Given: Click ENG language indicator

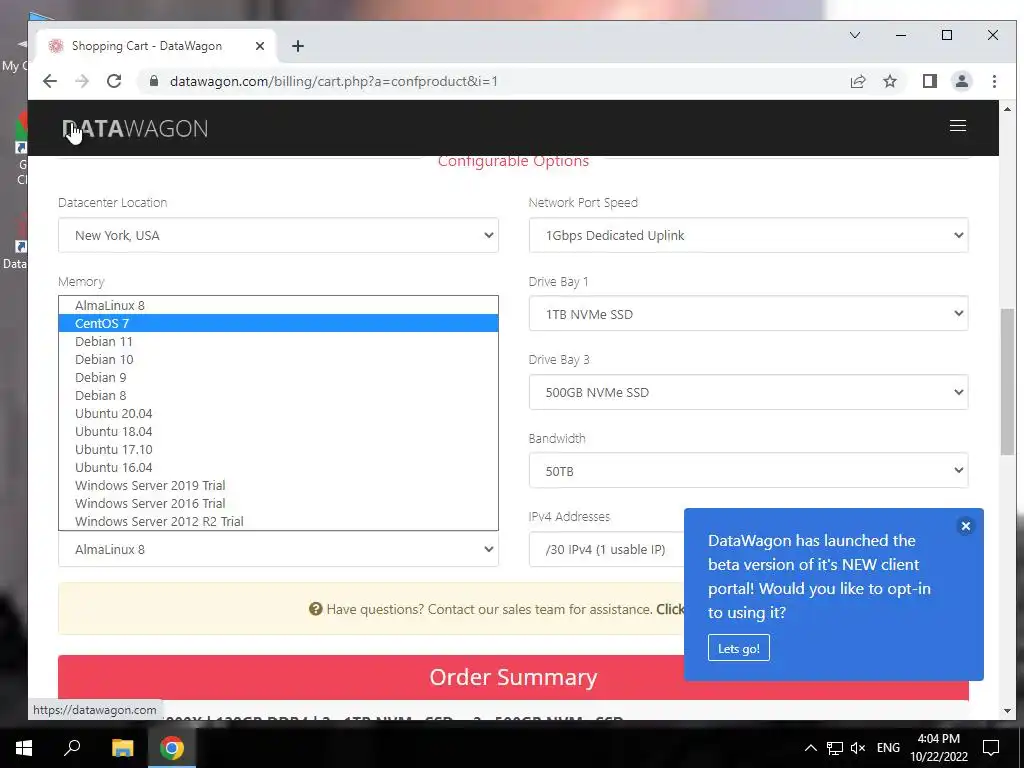Looking at the screenshot, I should tap(888, 748).
